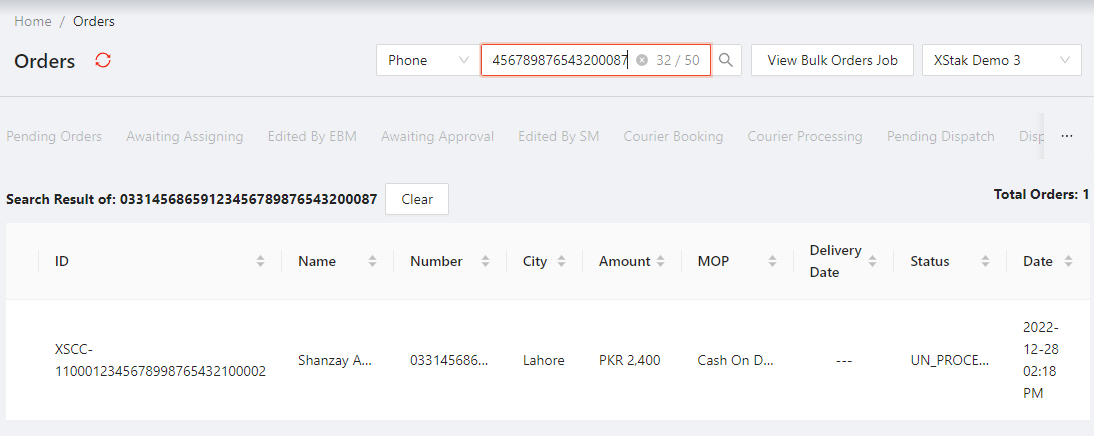The width and height of the screenshot is (1094, 436).
Task: Click inside the phone search input
Action: coord(560,60)
